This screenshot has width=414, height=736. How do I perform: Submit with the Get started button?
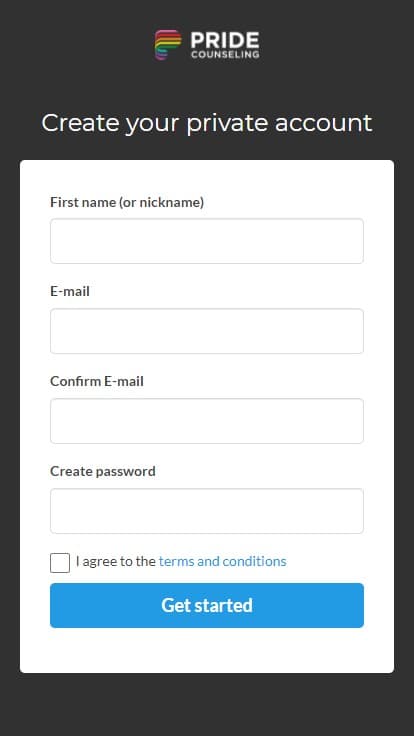[207, 606]
